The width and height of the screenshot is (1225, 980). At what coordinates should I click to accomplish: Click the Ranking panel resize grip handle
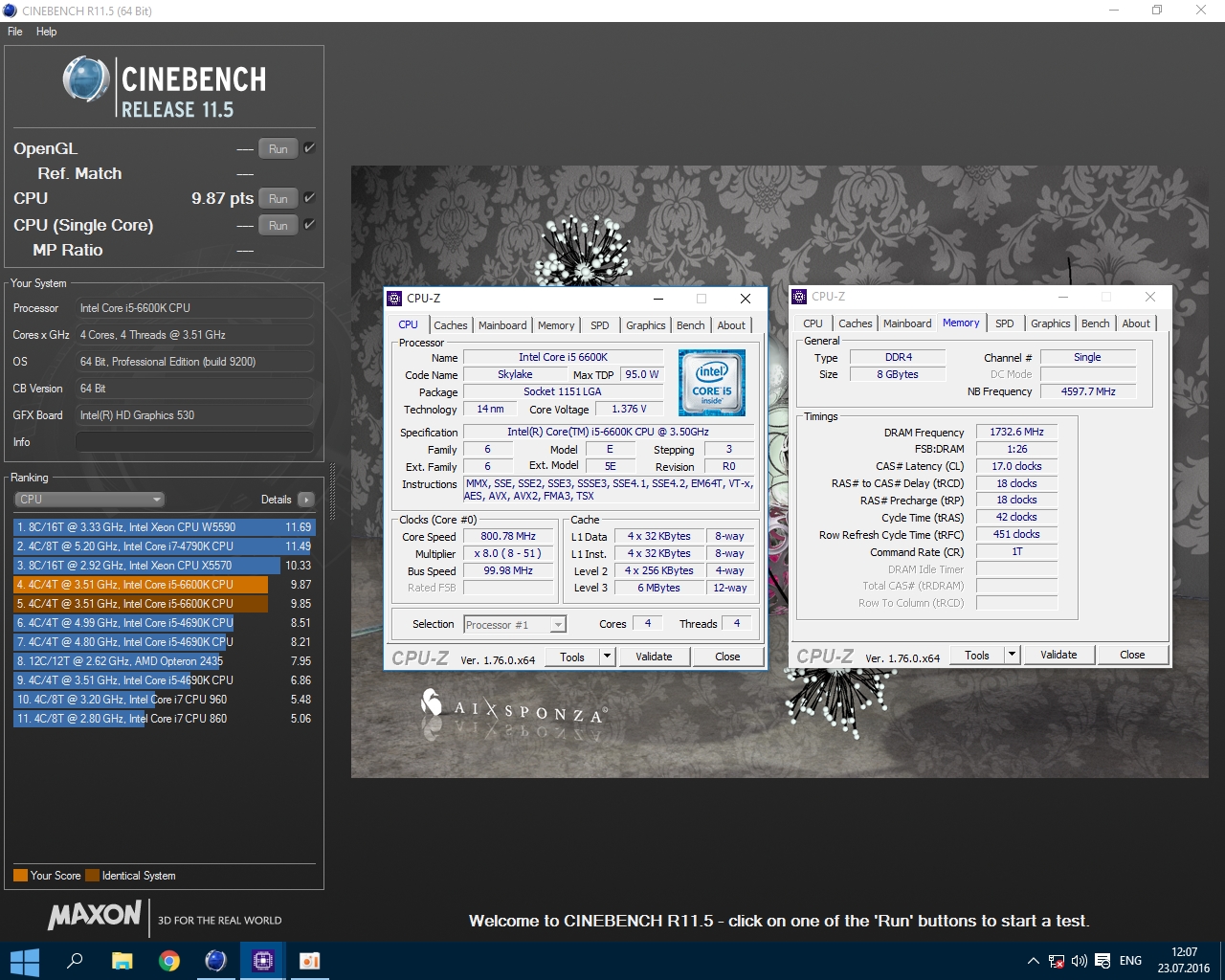pos(332,490)
